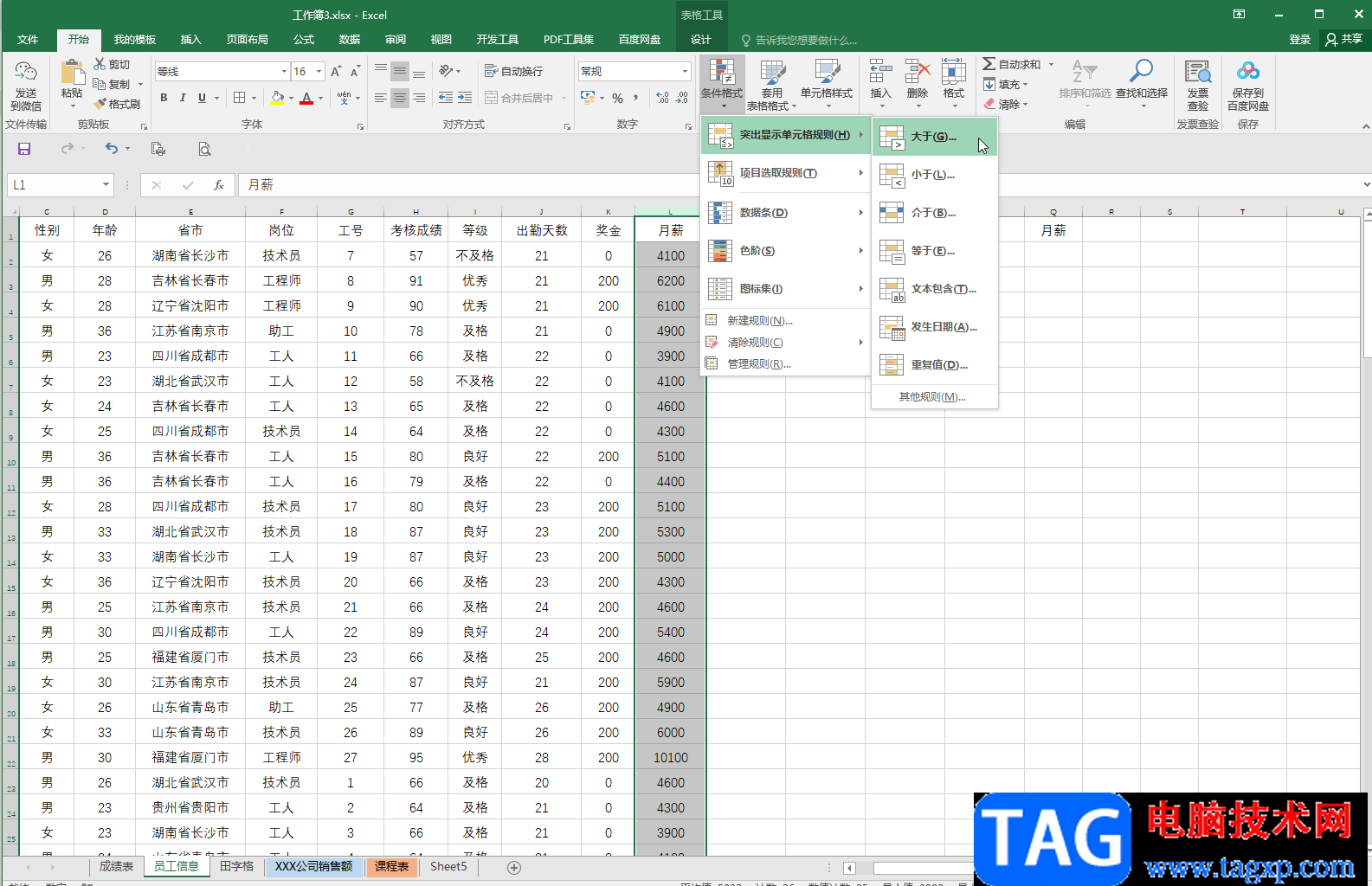1372x886 pixels.
Task: Open the font name dropdown
Action: point(284,72)
